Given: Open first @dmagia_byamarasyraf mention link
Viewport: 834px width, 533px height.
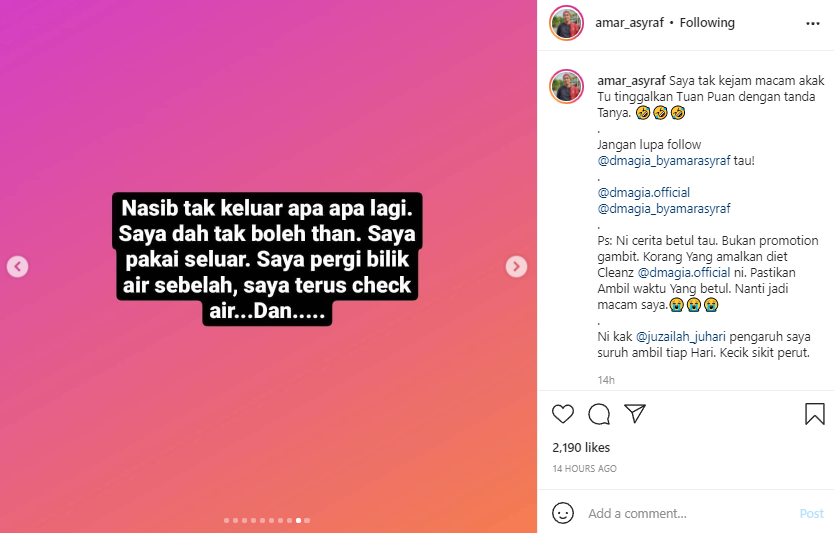Looking at the screenshot, I should [664, 161].
